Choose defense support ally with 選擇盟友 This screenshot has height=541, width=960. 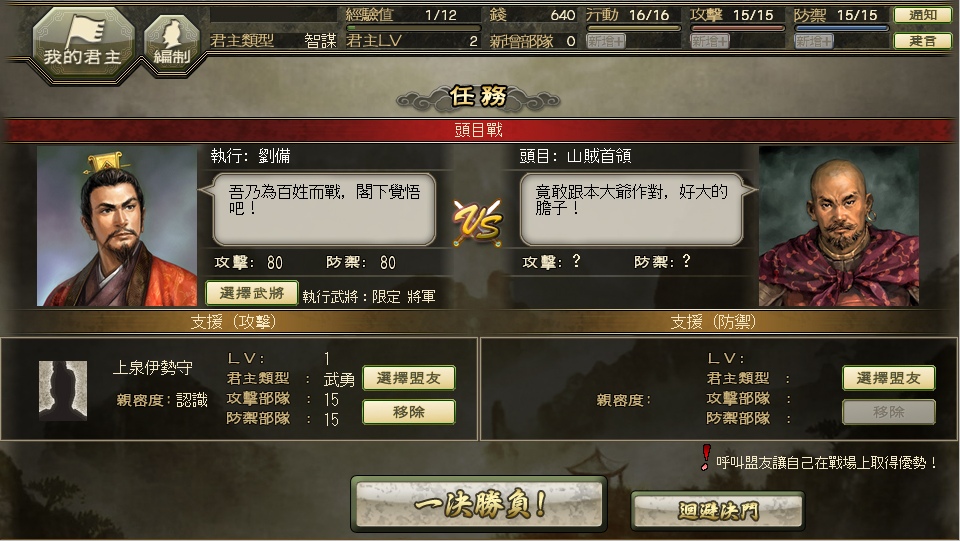pyautogui.click(x=889, y=378)
